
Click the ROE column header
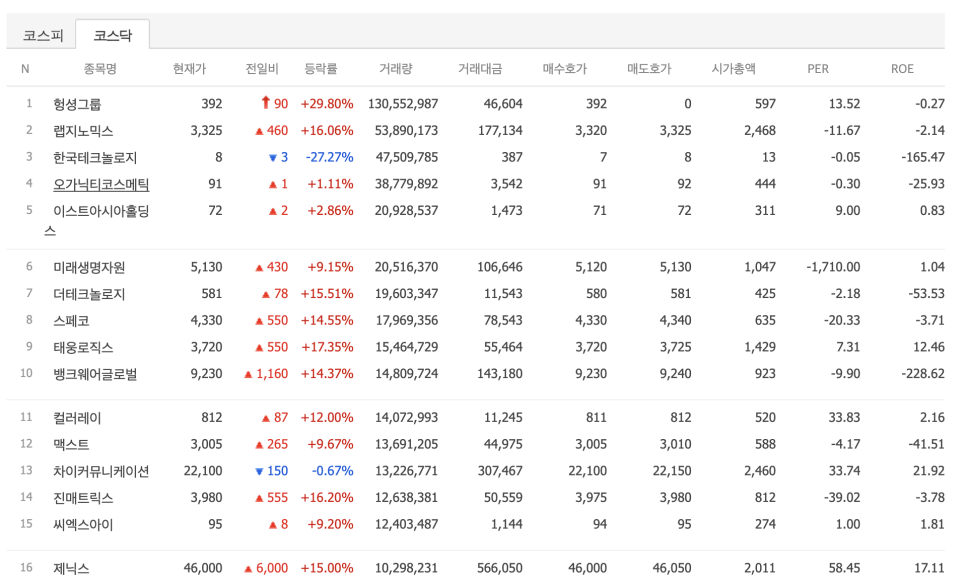pos(902,69)
